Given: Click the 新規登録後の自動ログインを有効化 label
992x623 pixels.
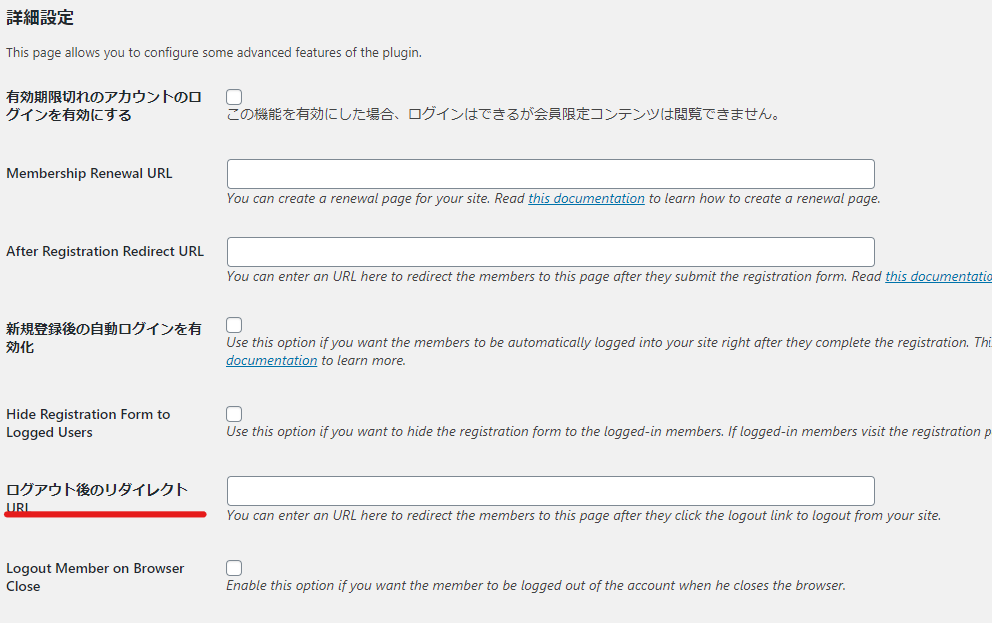Looking at the screenshot, I should coord(104,338).
